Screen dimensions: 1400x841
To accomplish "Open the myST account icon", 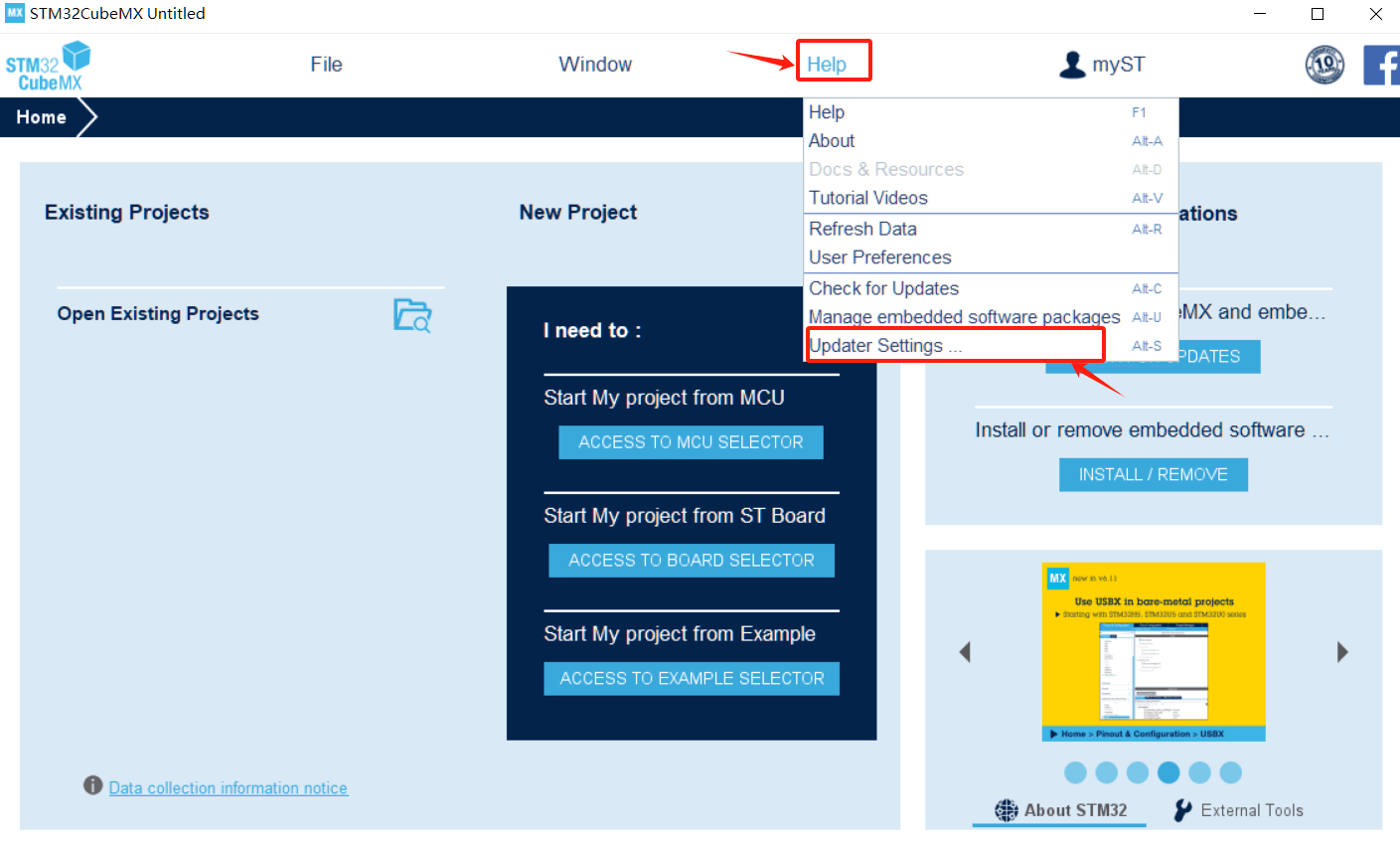I will click(x=1072, y=65).
